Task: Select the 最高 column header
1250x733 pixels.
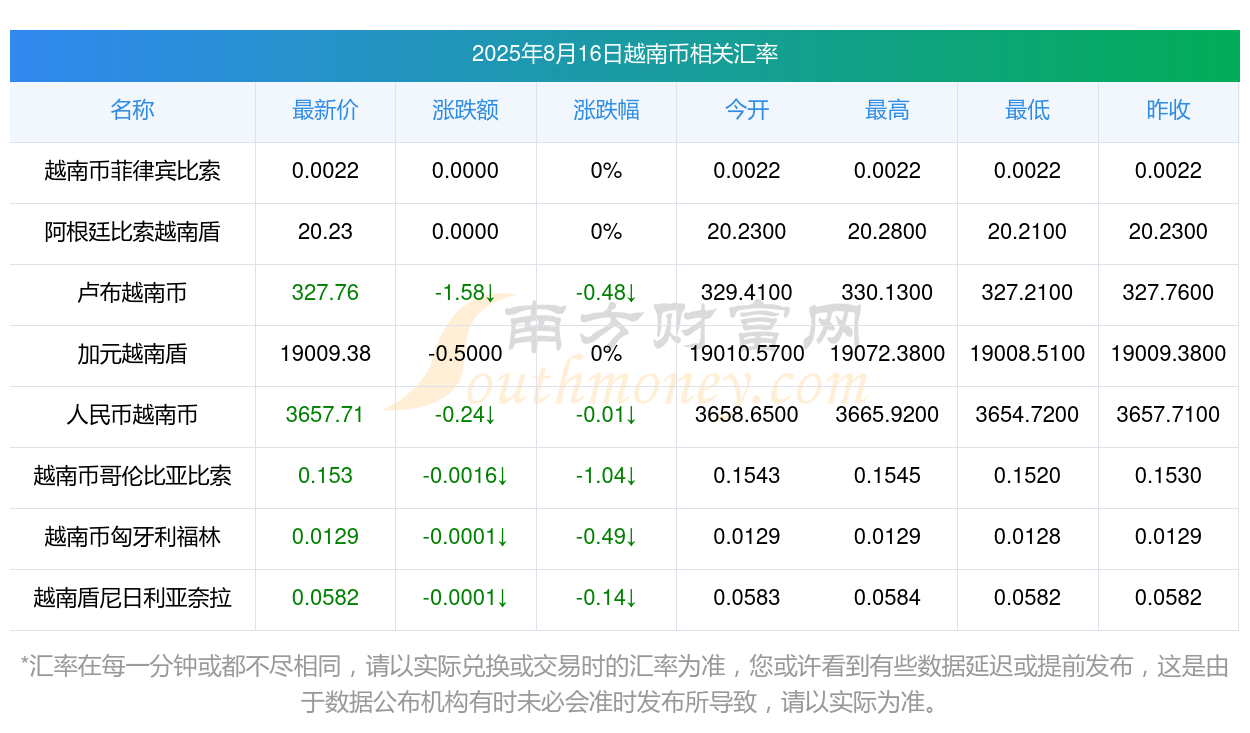Action: [x=887, y=110]
